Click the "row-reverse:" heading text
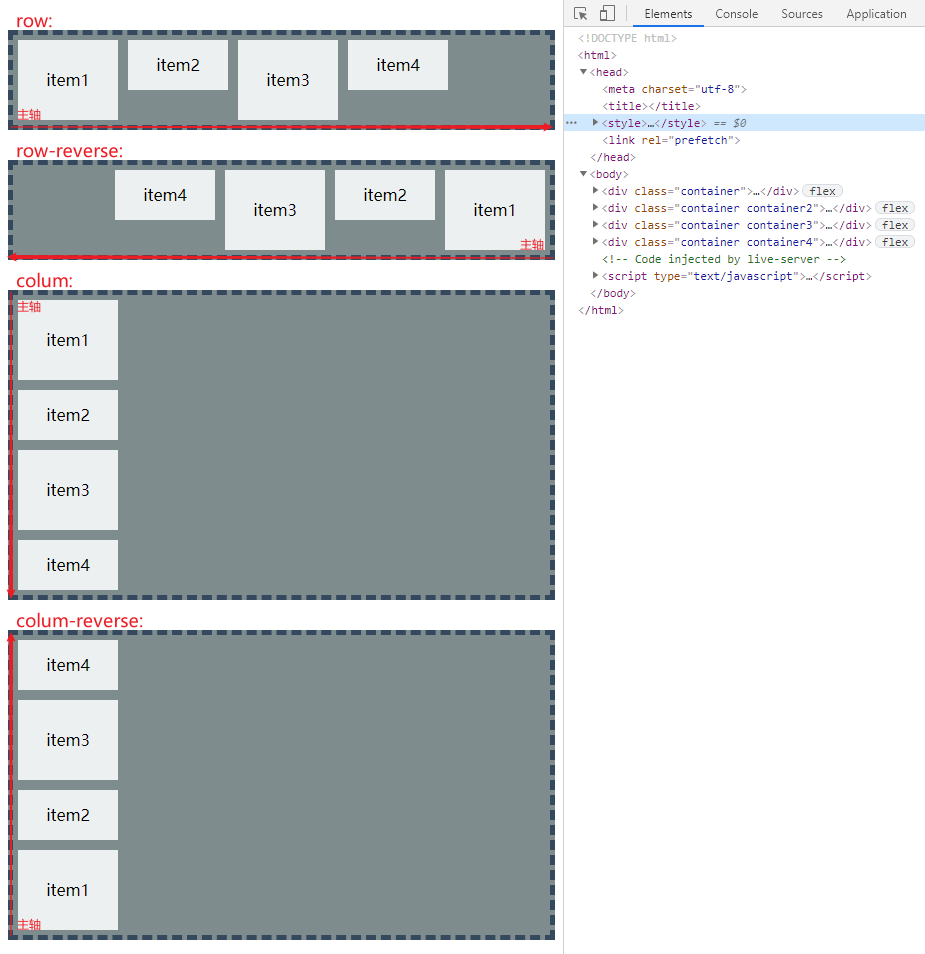Screen dimensions: 925x954 point(69,150)
